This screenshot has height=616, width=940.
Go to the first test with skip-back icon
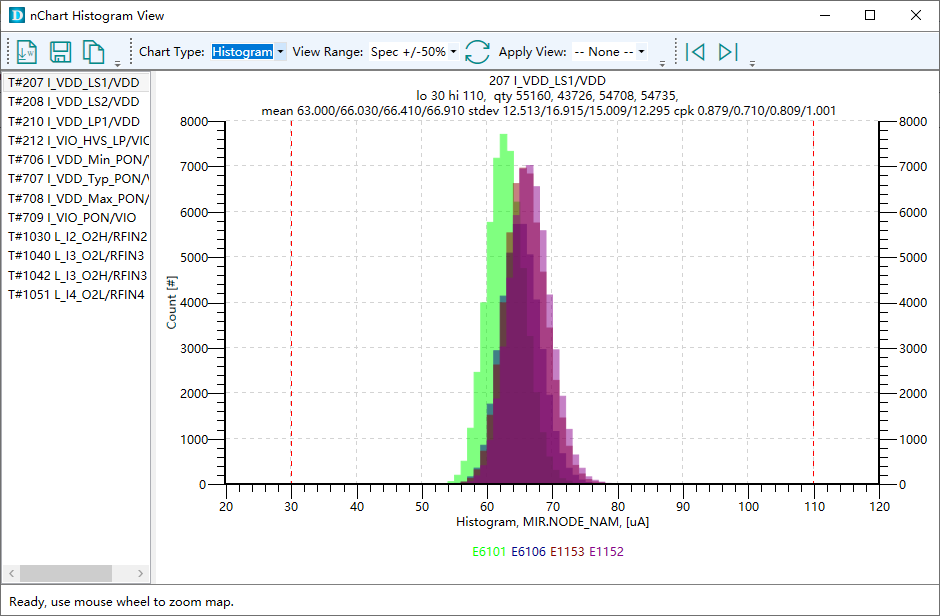click(696, 52)
